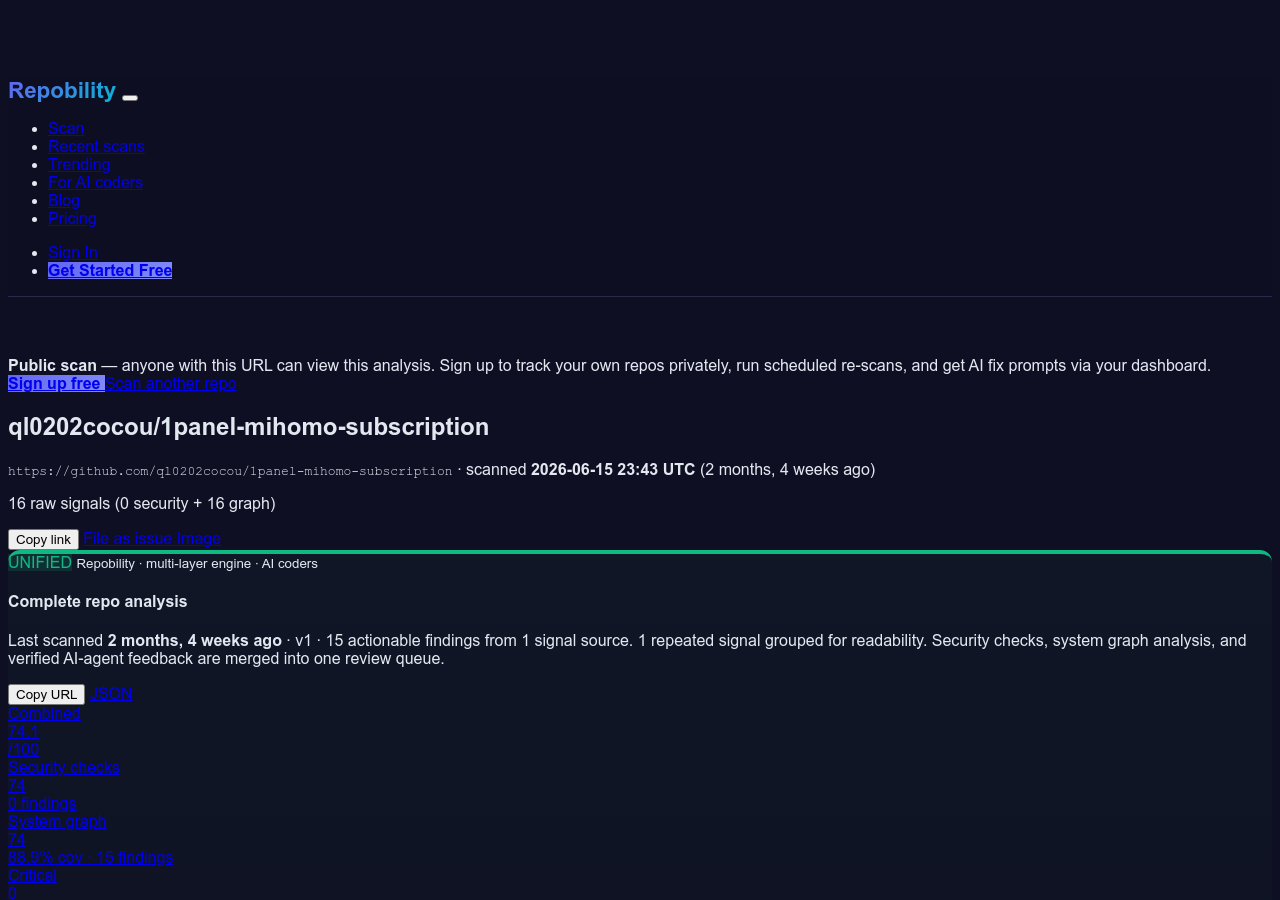The image size is (1280, 900).
Task: Open the System graph link
Action: [x=57, y=821]
